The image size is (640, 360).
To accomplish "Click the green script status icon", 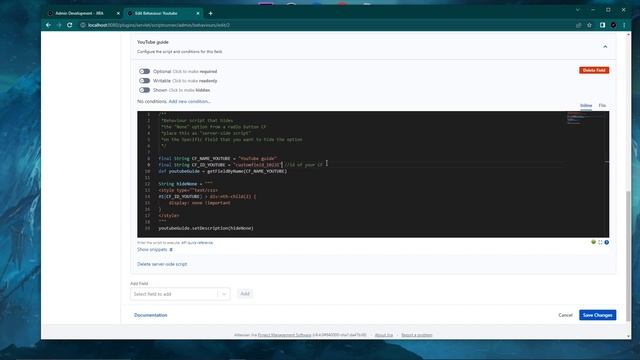I will click(x=593, y=242).
